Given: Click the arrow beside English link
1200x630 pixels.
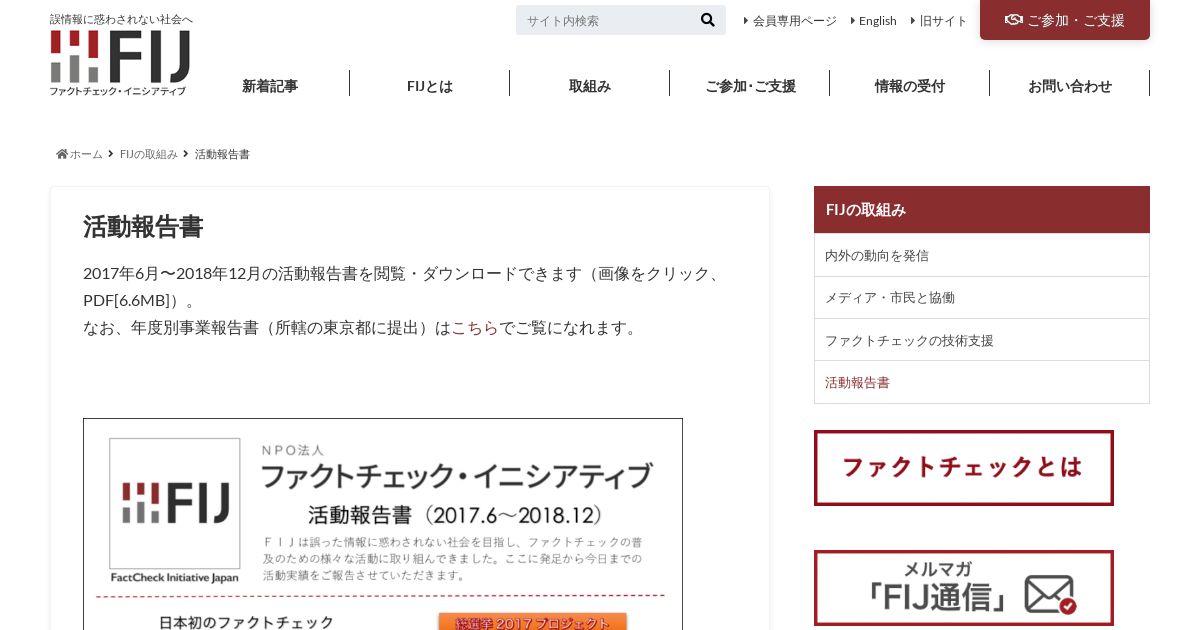Looking at the screenshot, I should click(x=853, y=20).
